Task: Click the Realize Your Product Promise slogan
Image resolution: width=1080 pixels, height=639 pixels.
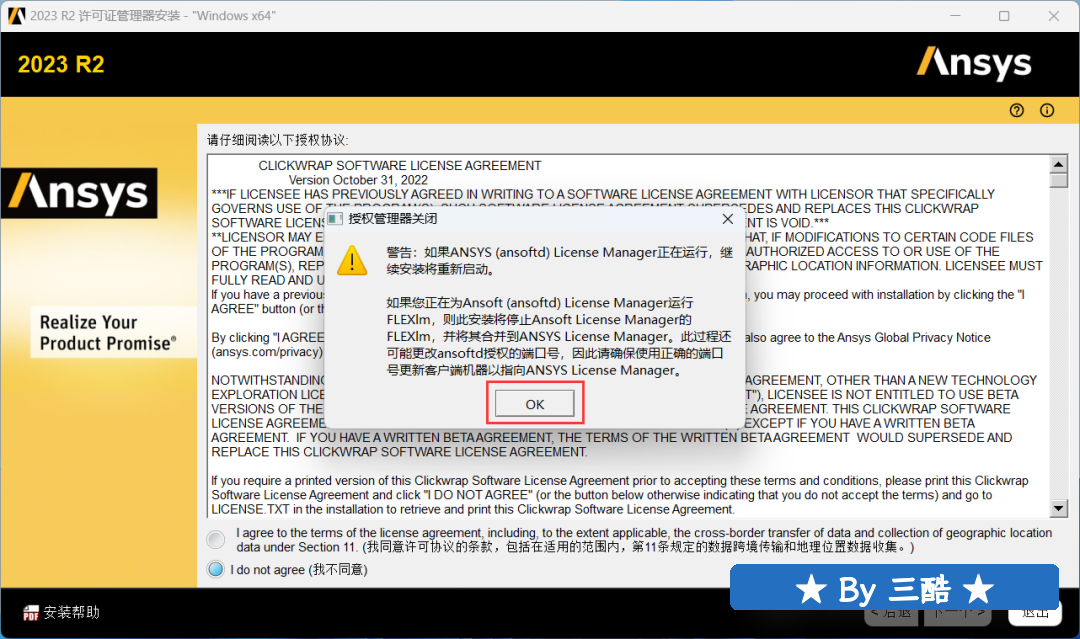Action: coord(107,333)
